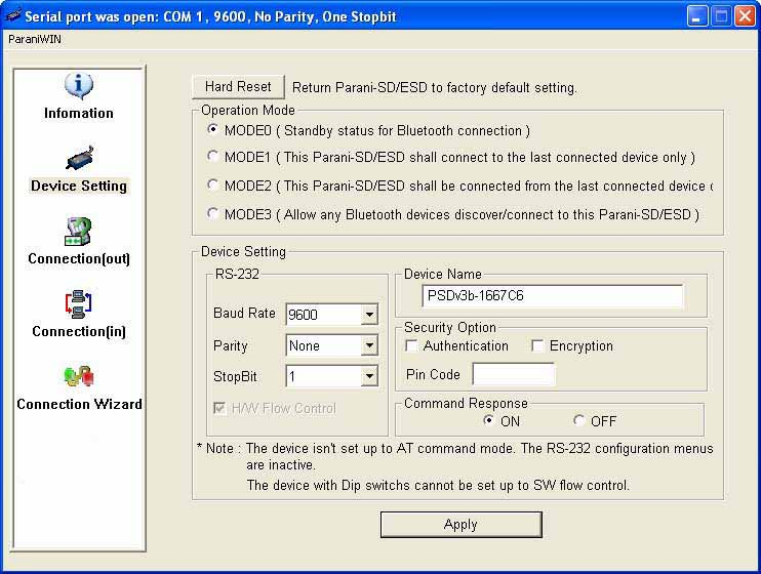Close the ParaniWIN window
Screen dimensions: 761x574
click(745, 16)
